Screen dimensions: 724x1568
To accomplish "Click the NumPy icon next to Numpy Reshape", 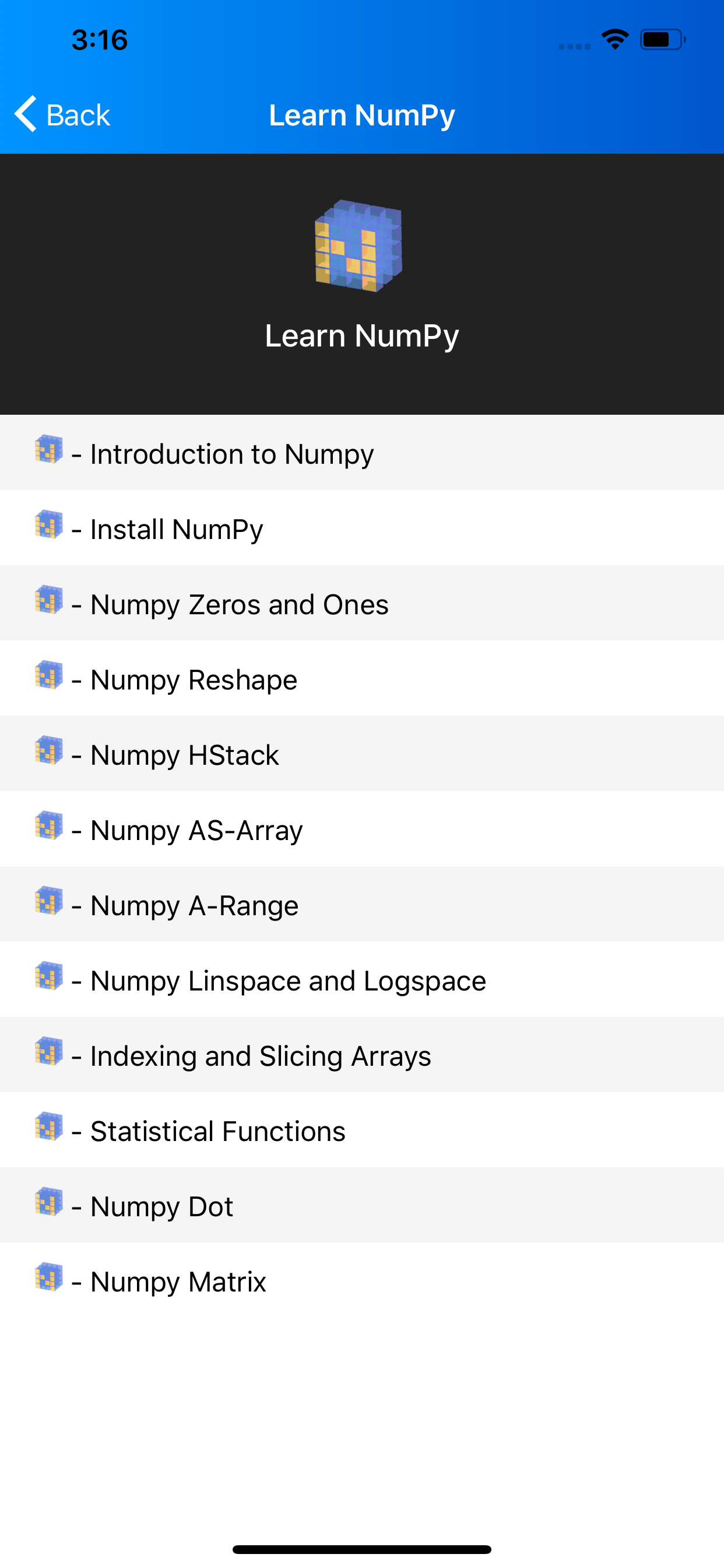I will pyautogui.click(x=50, y=678).
